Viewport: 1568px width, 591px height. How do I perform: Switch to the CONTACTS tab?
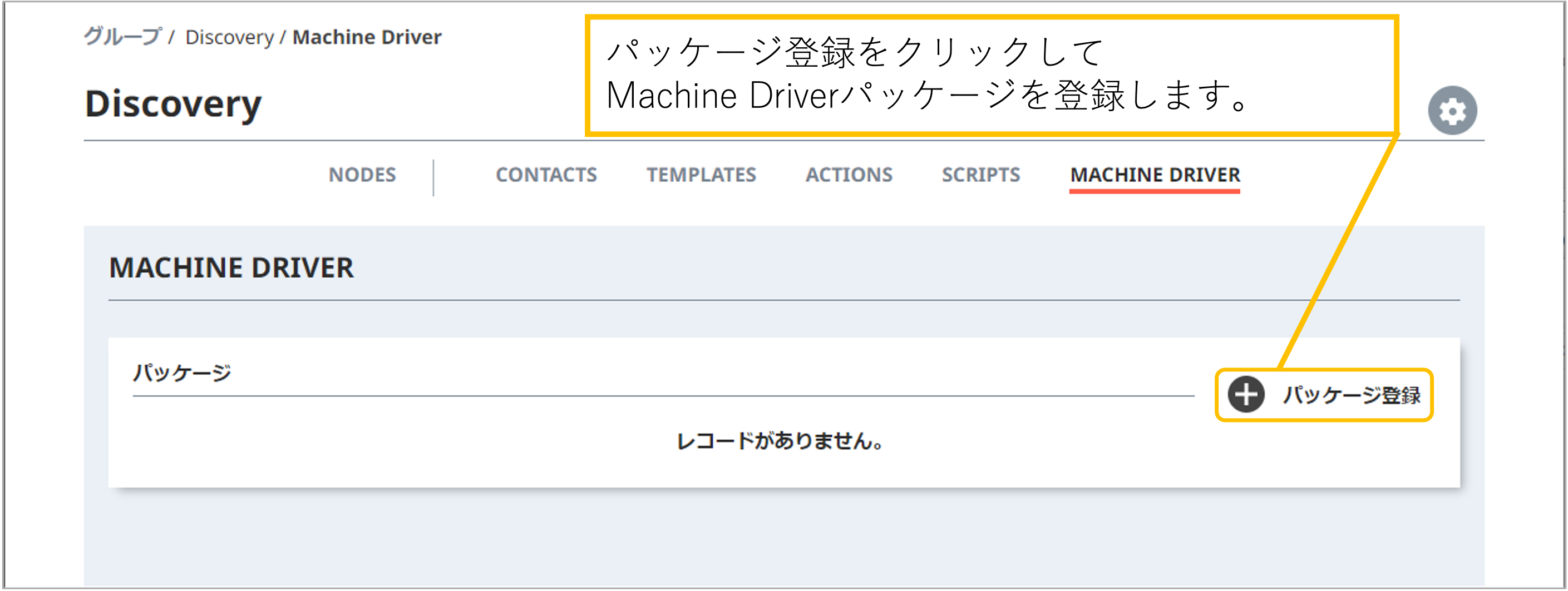[546, 175]
